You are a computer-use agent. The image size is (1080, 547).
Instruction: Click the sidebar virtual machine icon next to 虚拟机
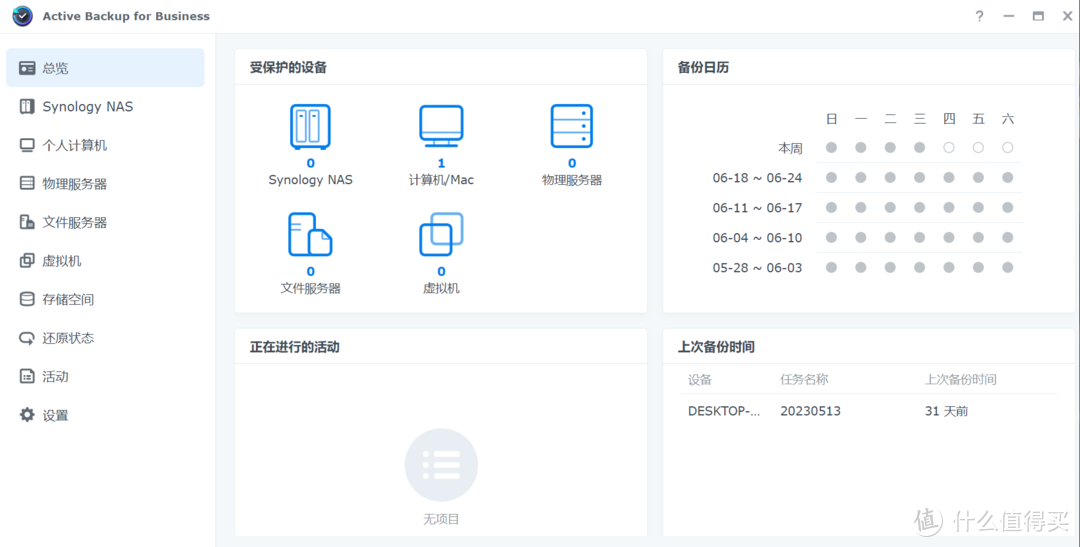[x=27, y=260]
